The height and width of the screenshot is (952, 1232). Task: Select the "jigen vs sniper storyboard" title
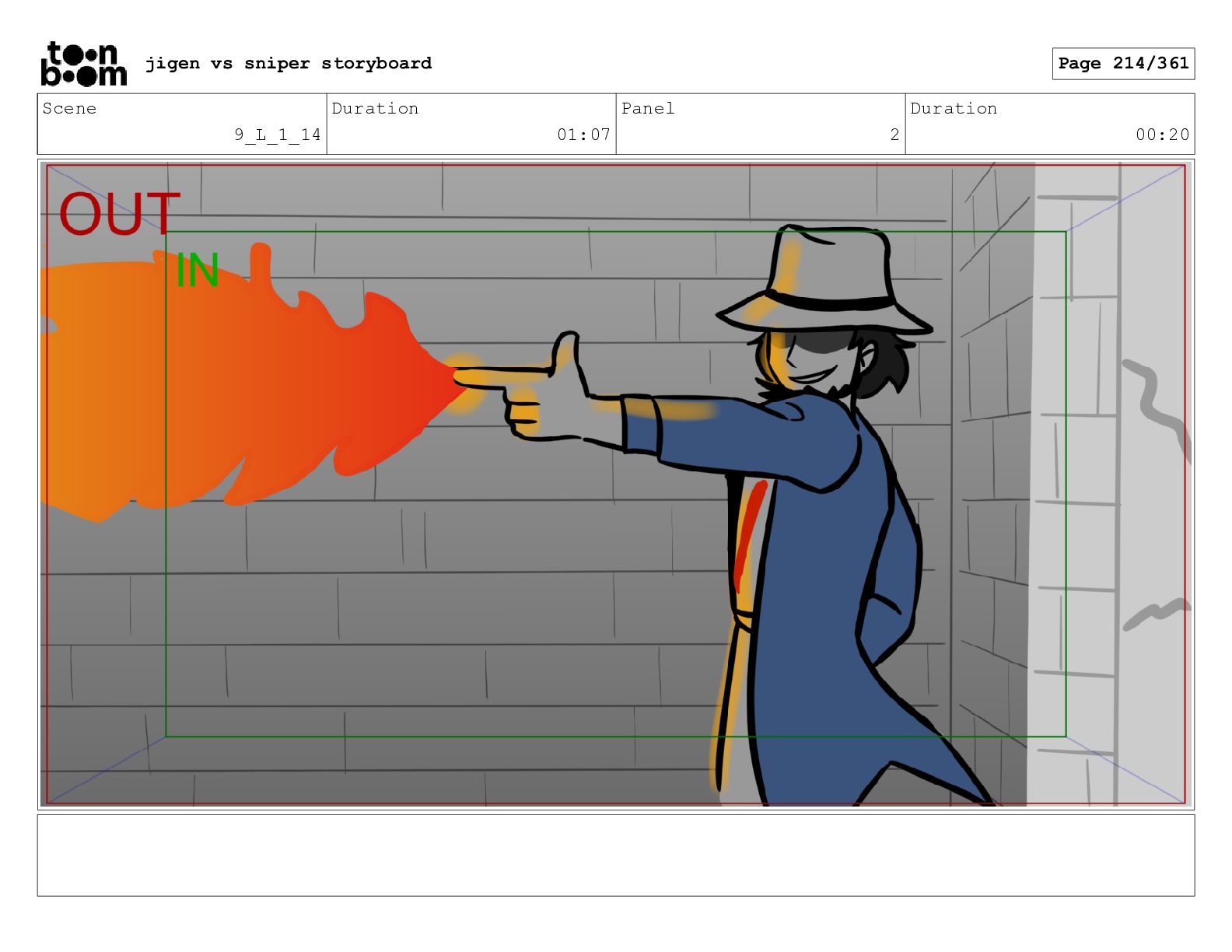tap(289, 63)
